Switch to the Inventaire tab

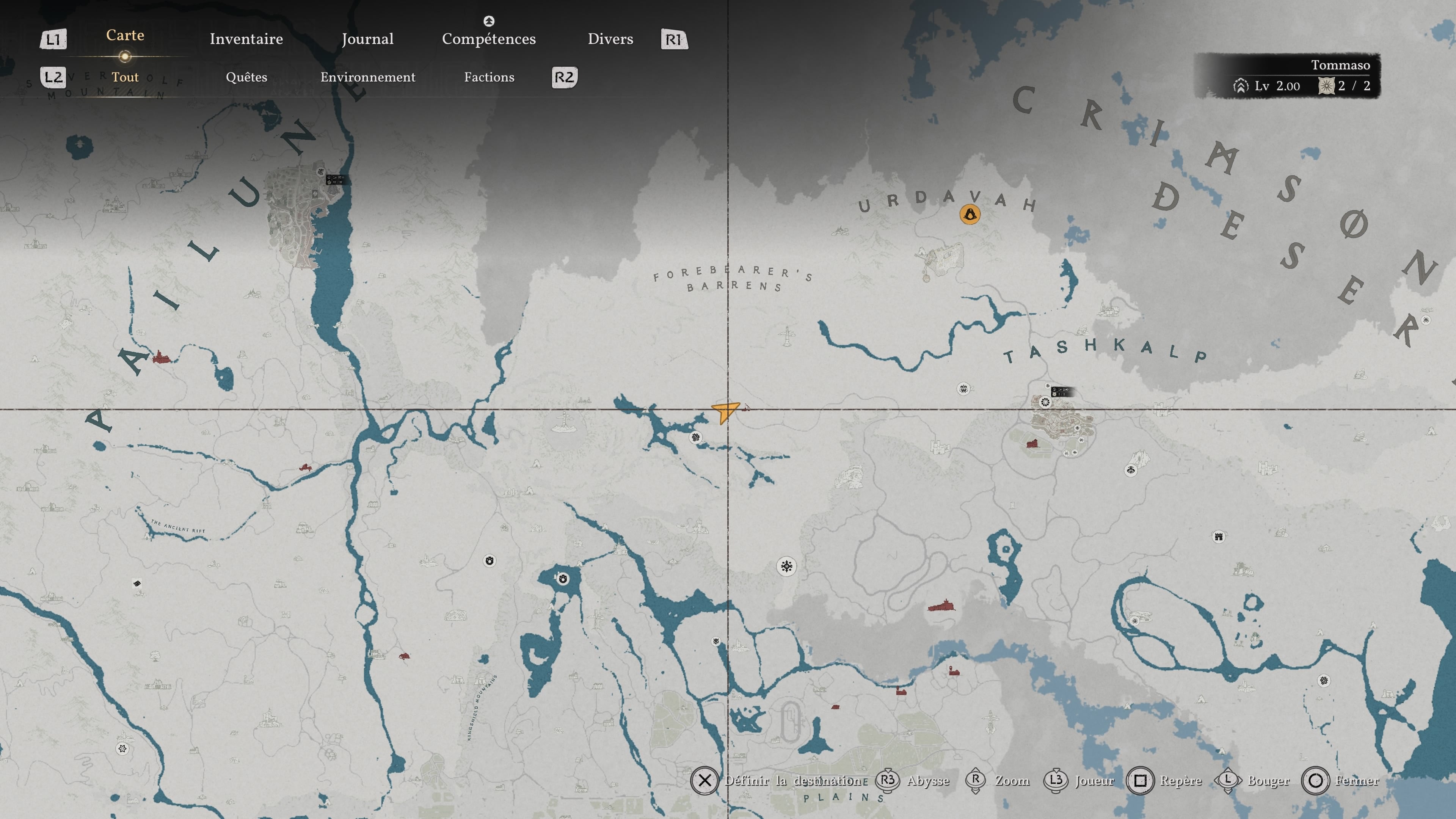pos(246,38)
